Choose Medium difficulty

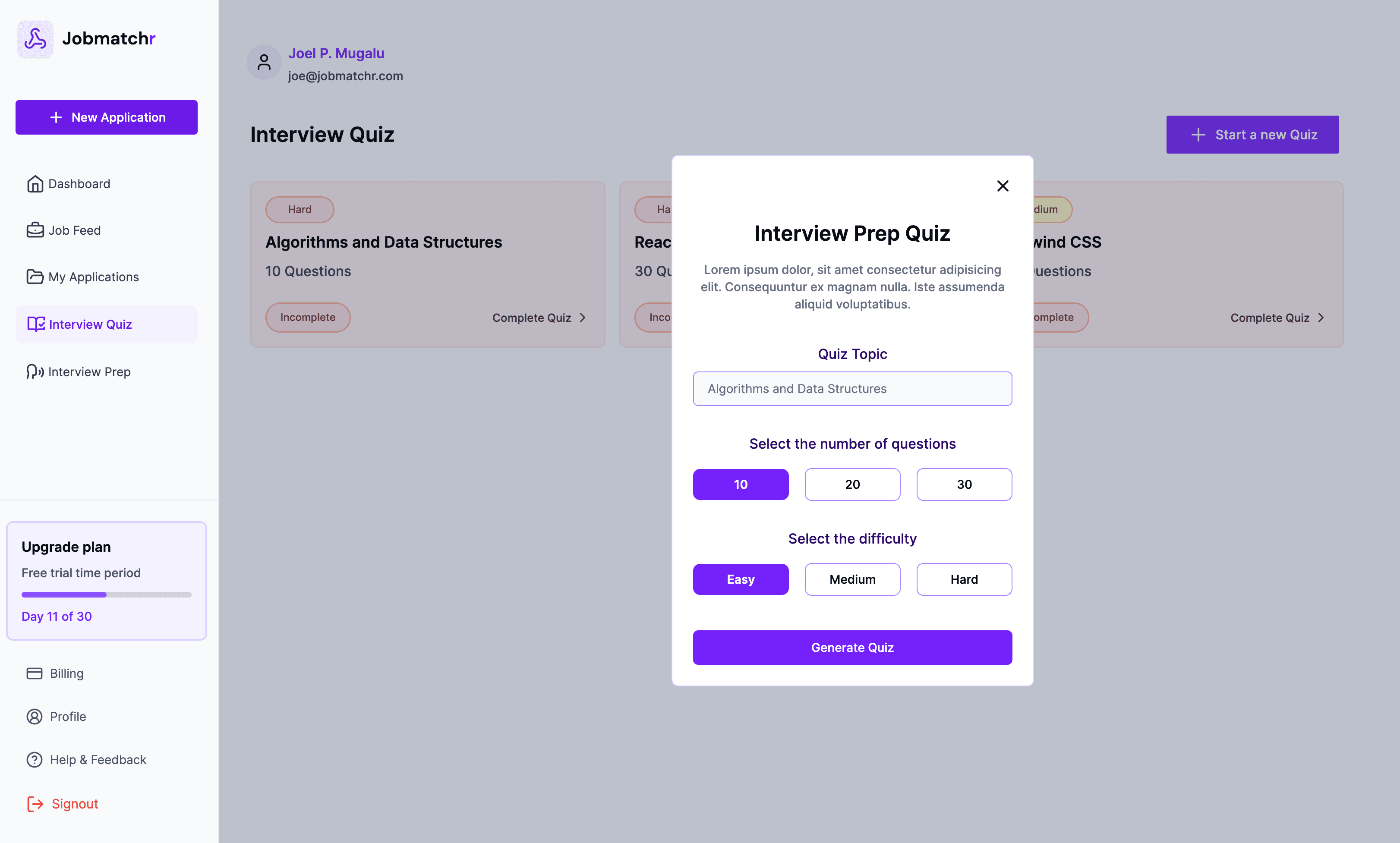(x=852, y=579)
